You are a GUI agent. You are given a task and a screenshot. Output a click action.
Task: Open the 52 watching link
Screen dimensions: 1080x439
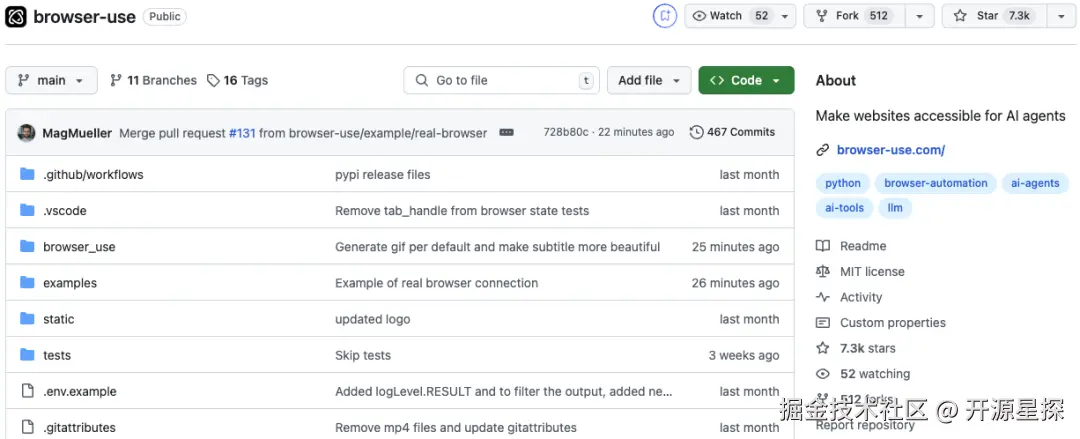click(875, 374)
